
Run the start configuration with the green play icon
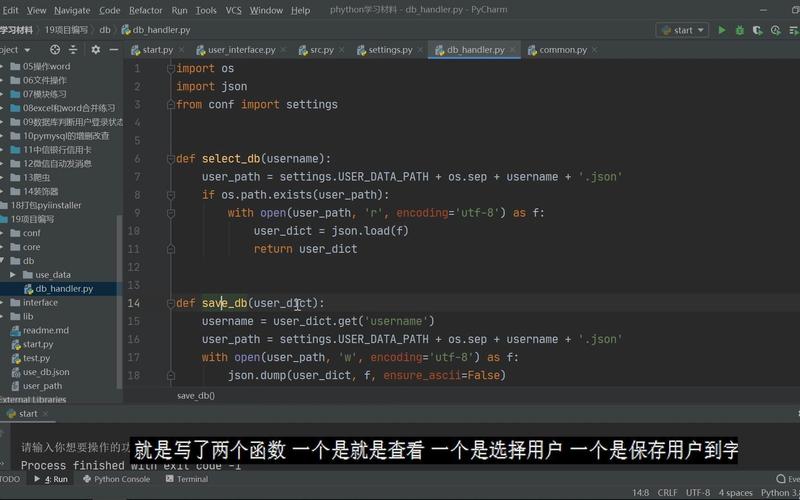[x=721, y=30]
